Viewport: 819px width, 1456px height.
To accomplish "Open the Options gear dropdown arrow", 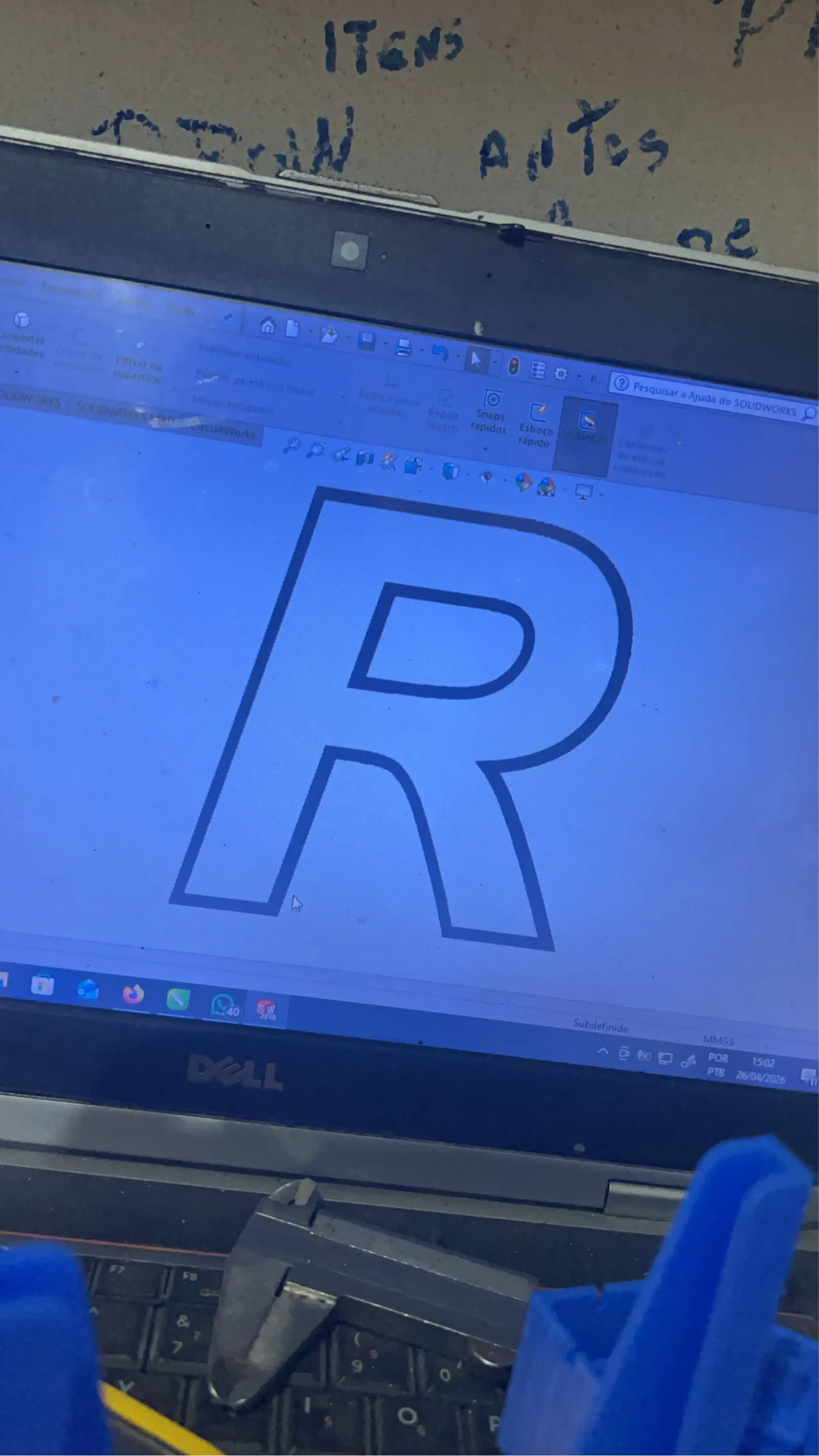I will pos(578,377).
